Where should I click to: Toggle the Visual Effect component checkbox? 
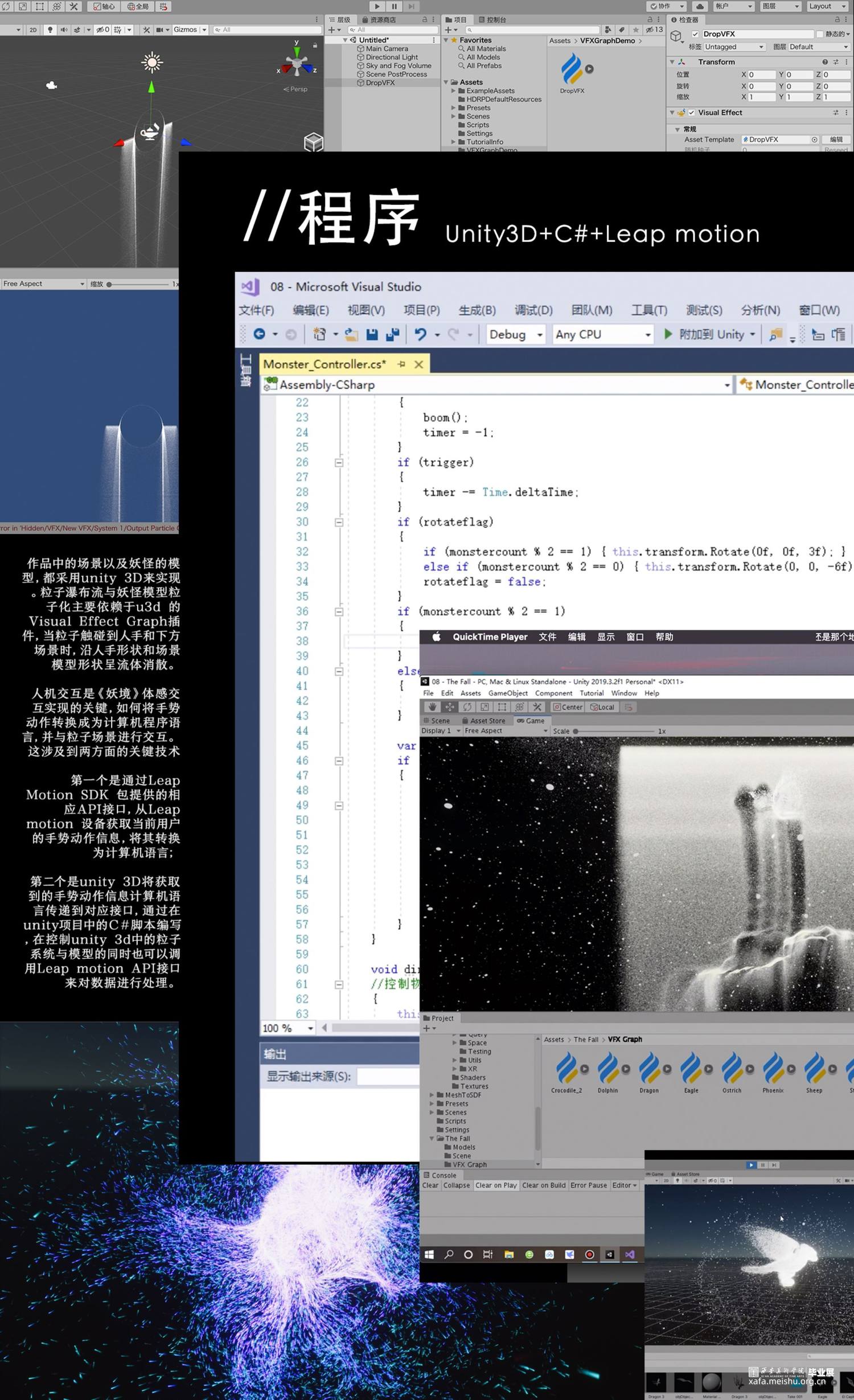point(692,113)
